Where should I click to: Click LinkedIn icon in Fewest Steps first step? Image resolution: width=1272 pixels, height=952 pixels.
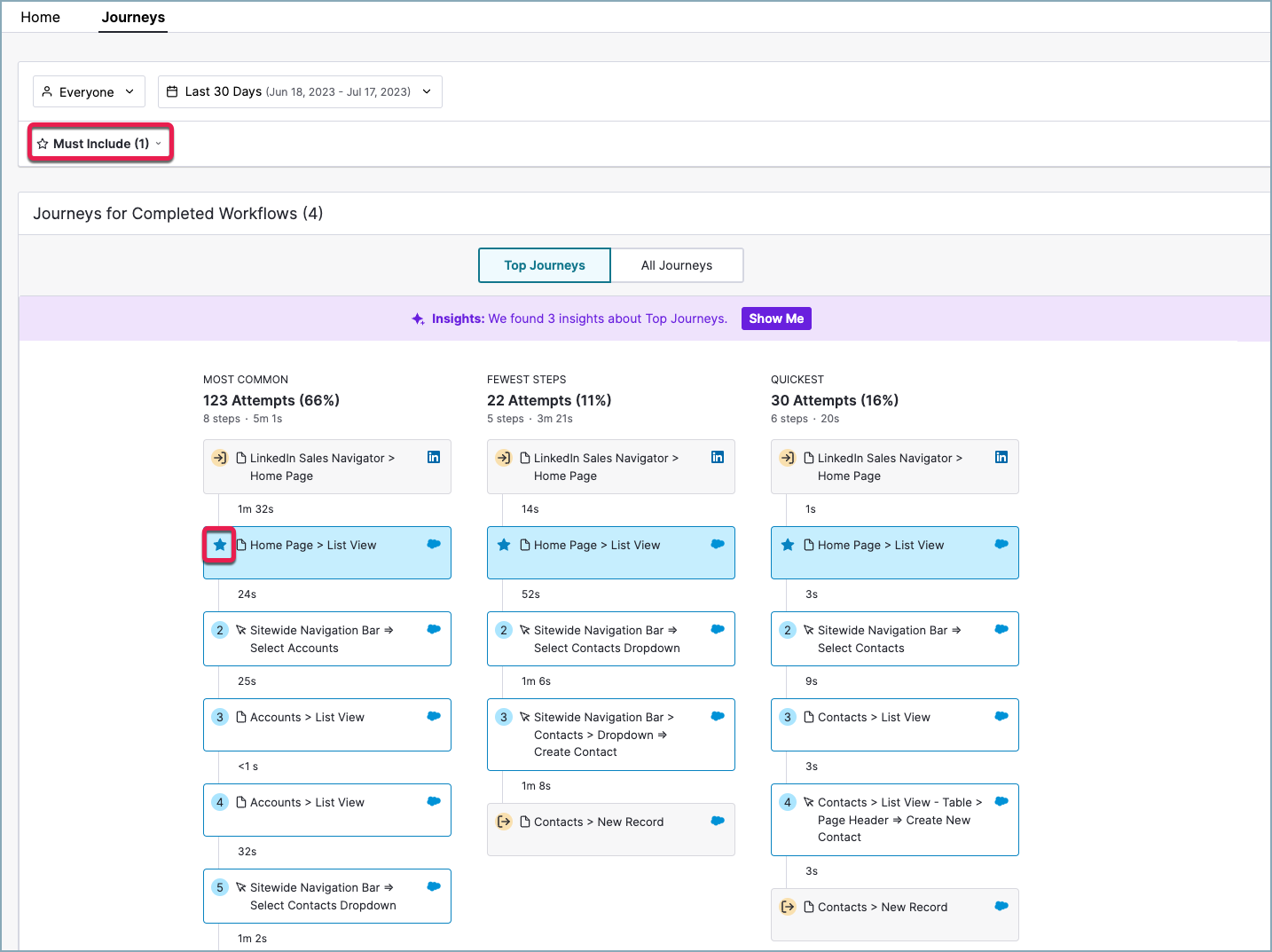718,457
